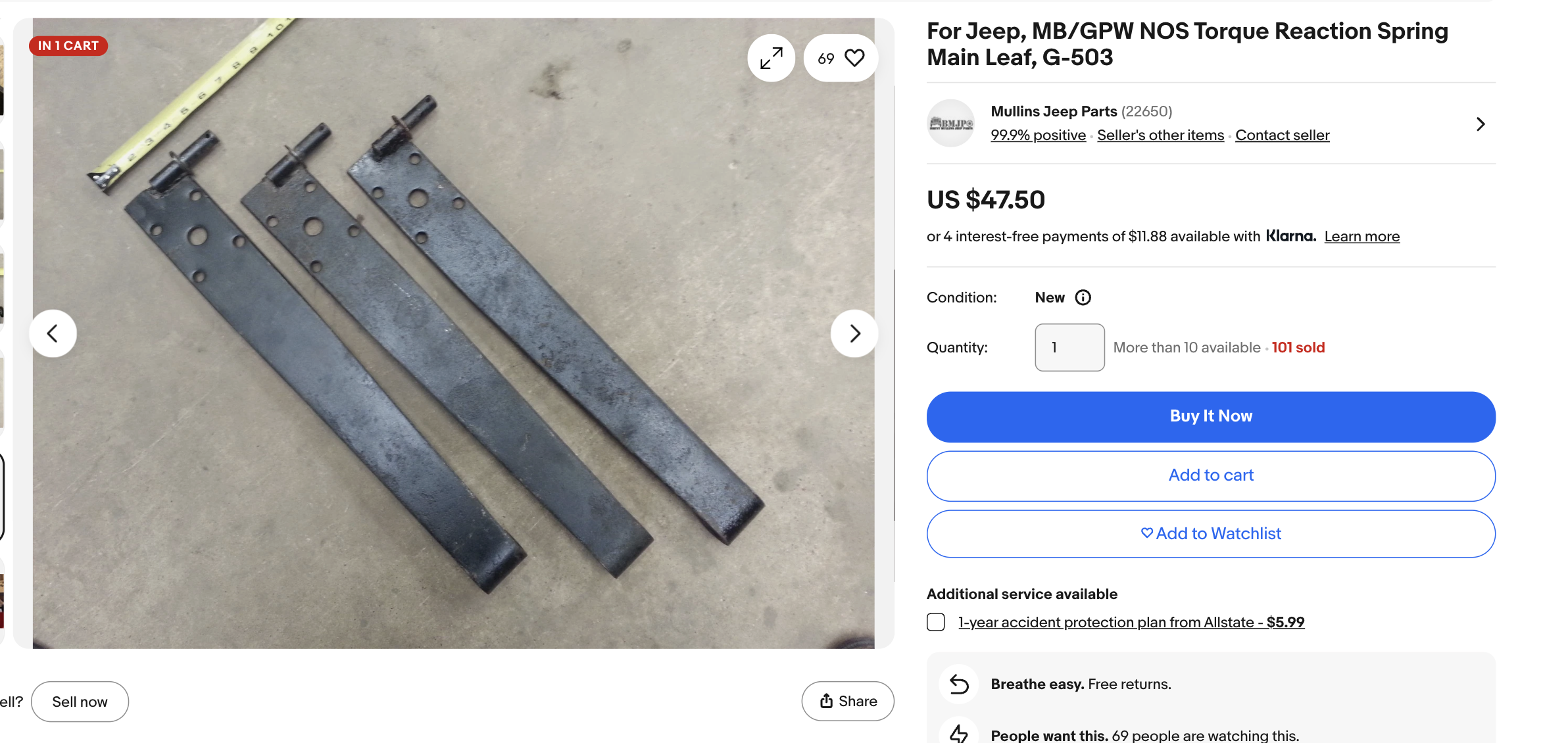Open the 1-year Allstate protection plan link
The width and height of the screenshot is (1568, 743).
[1131, 622]
